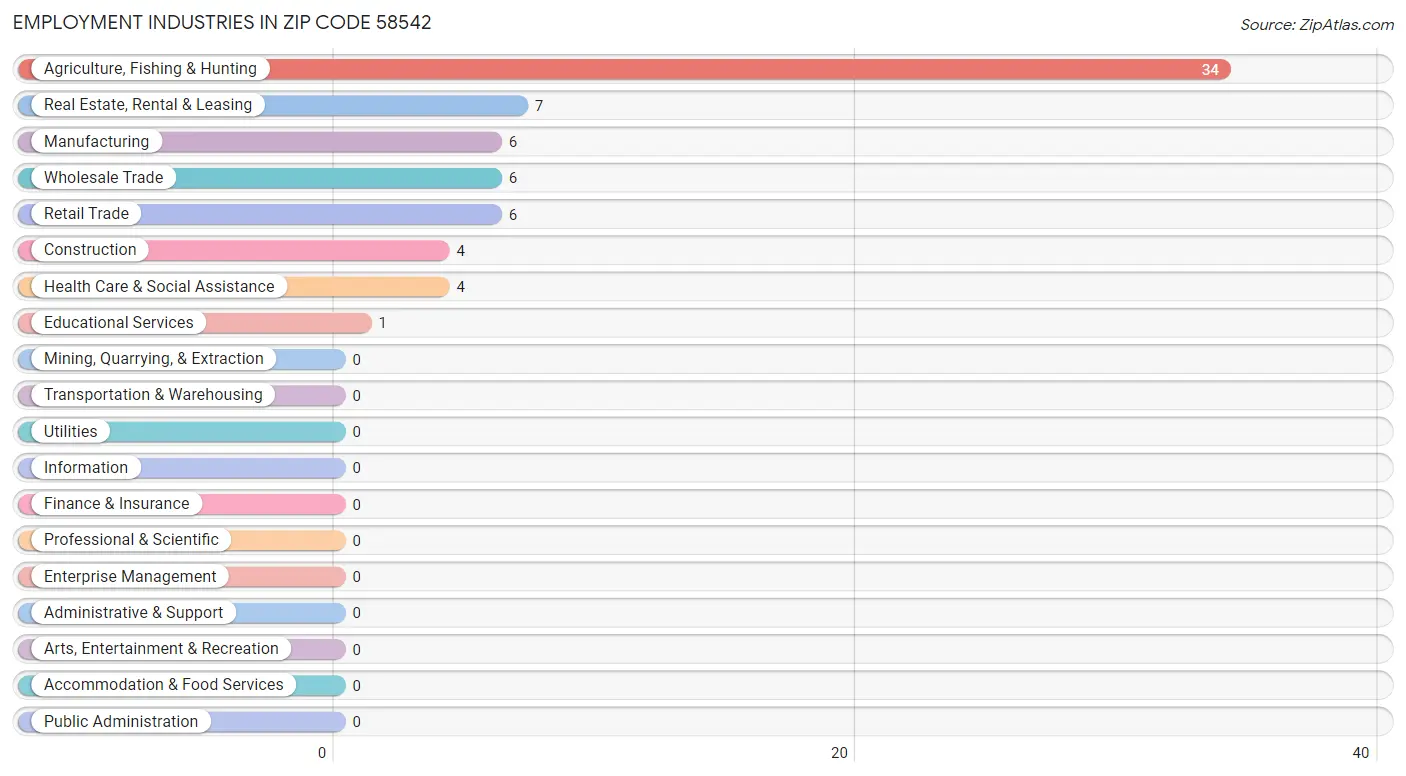
Task: Click the Source: ZipAtlas.com credit
Action: (1317, 25)
